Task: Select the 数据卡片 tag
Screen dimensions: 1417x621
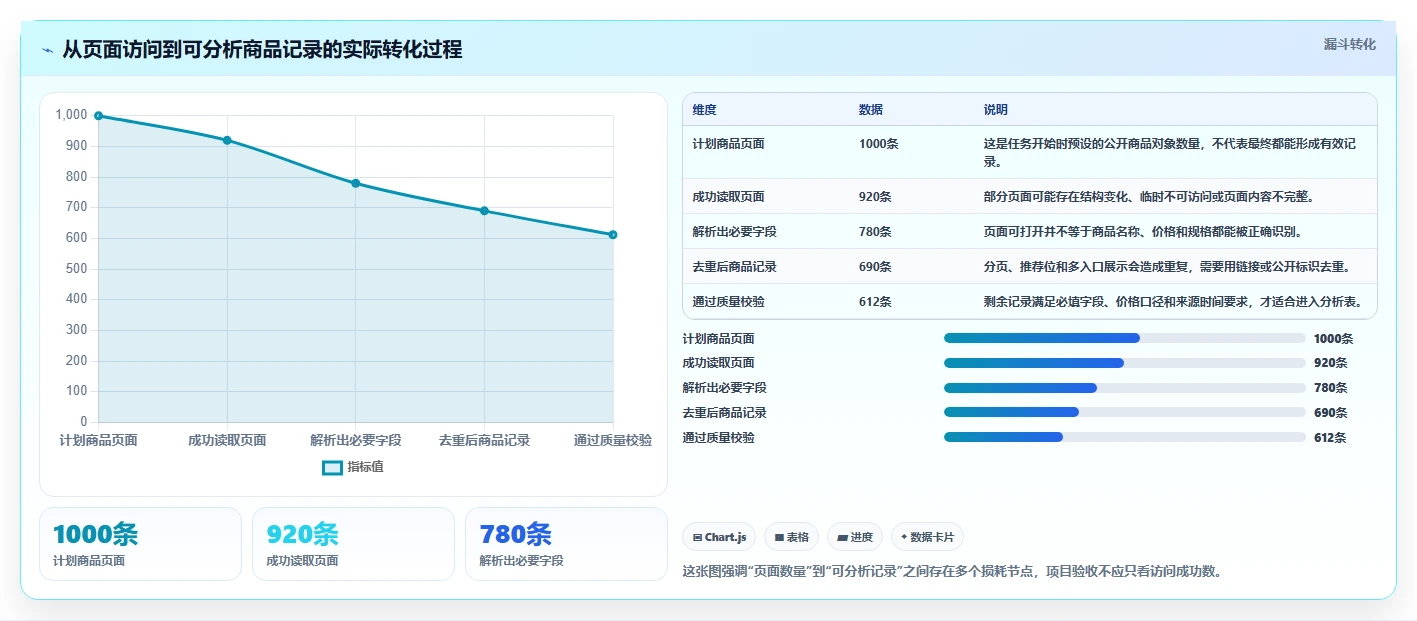Action: (x=927, y=537)
